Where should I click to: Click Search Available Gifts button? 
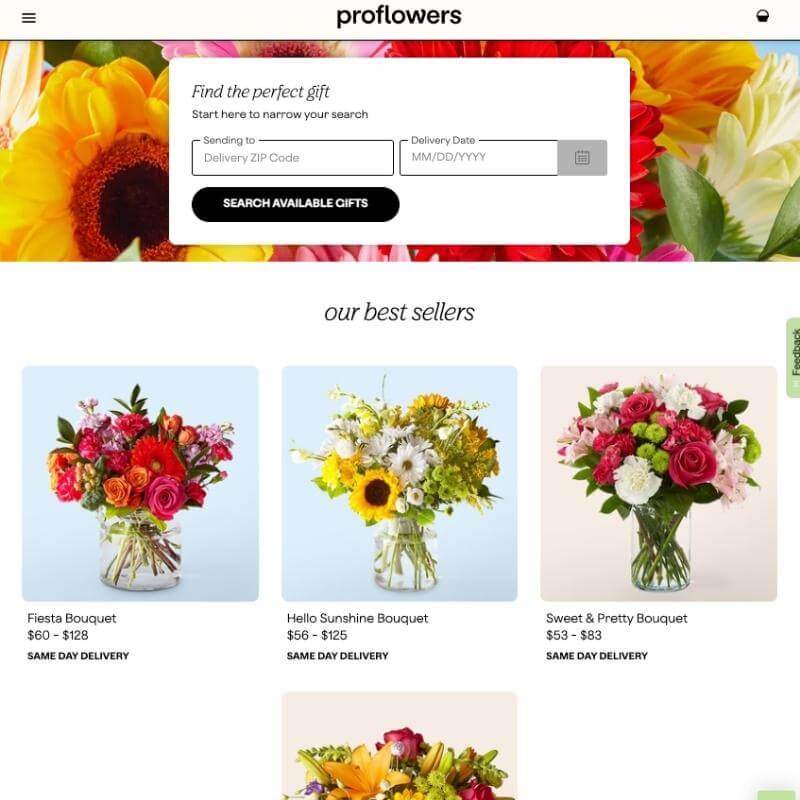click(x=295, y=204)
